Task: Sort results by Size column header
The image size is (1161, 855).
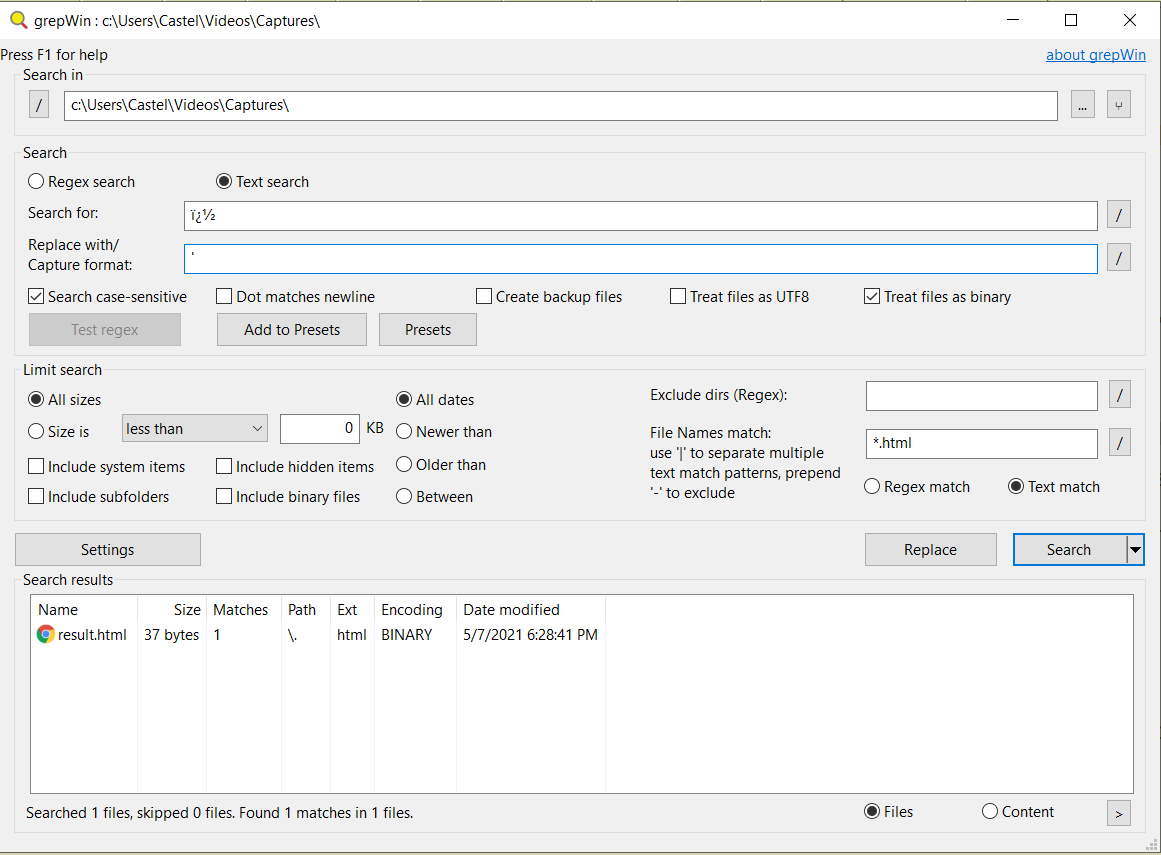Action: point(173,609)
